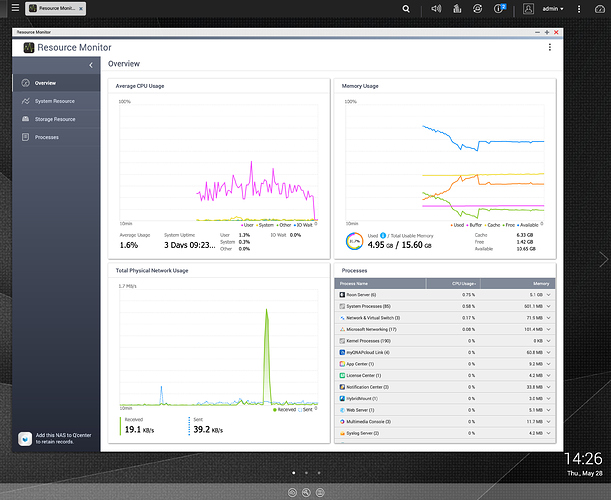
Task: Expand Network & Virtual Switch row
Action: click(548, 318)
